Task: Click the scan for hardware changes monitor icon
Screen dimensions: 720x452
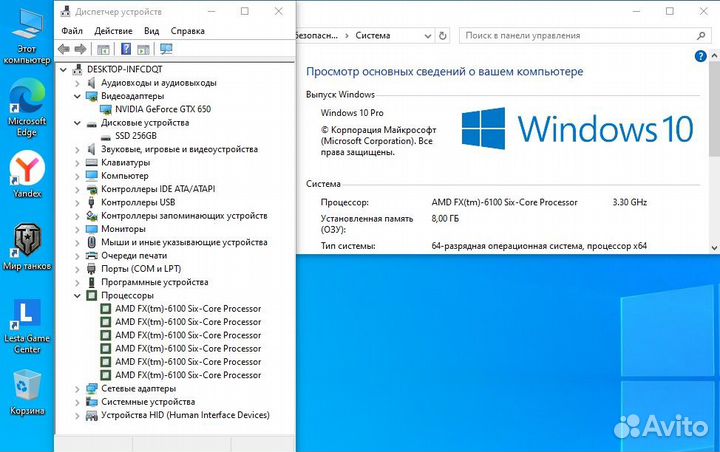Action: coord(166,49)
